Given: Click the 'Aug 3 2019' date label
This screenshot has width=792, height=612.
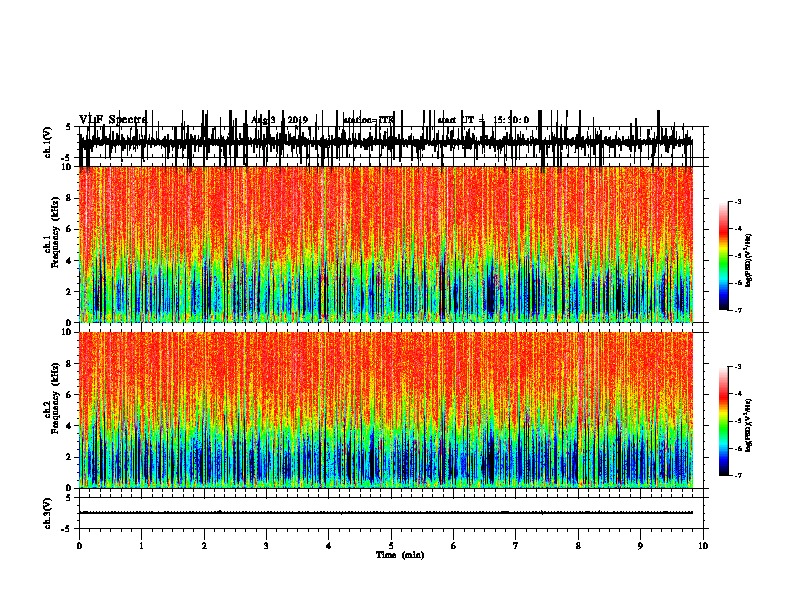Looking at the screenshot, I should coord(279,120).
